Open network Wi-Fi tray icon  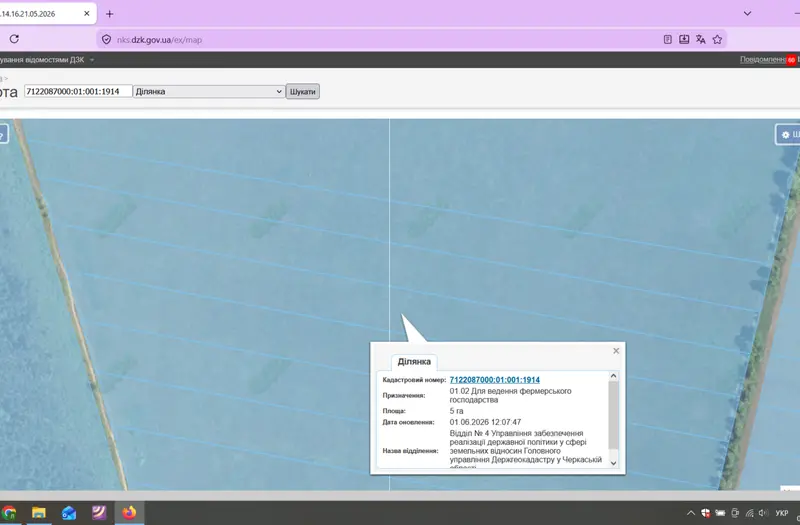pos(749,513)
